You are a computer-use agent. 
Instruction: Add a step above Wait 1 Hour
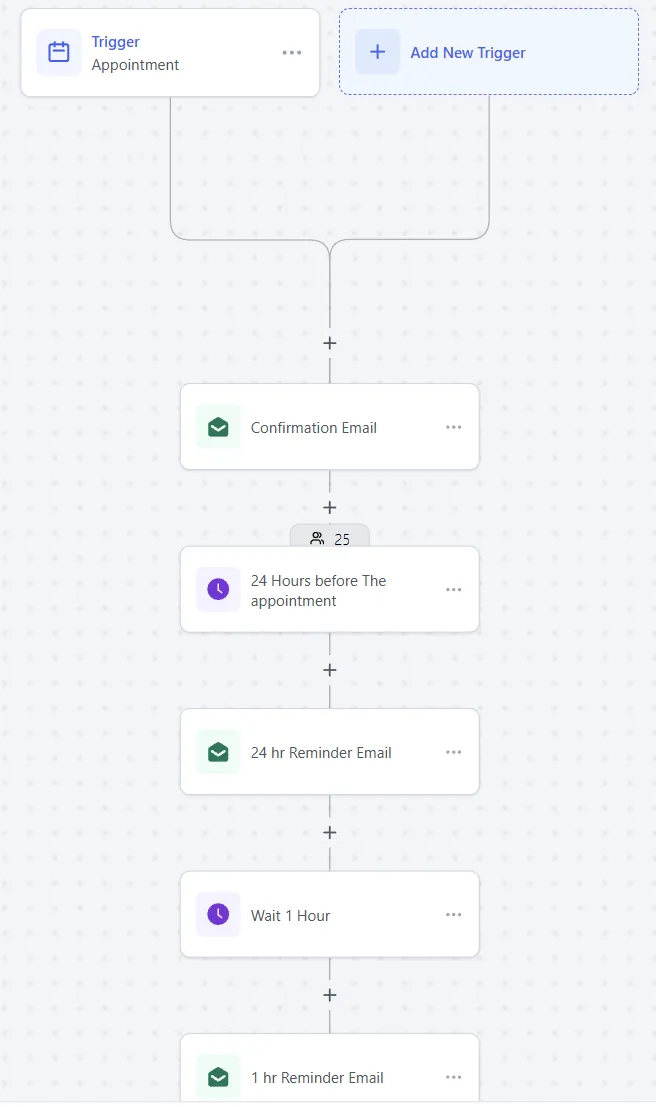(330, 832)
